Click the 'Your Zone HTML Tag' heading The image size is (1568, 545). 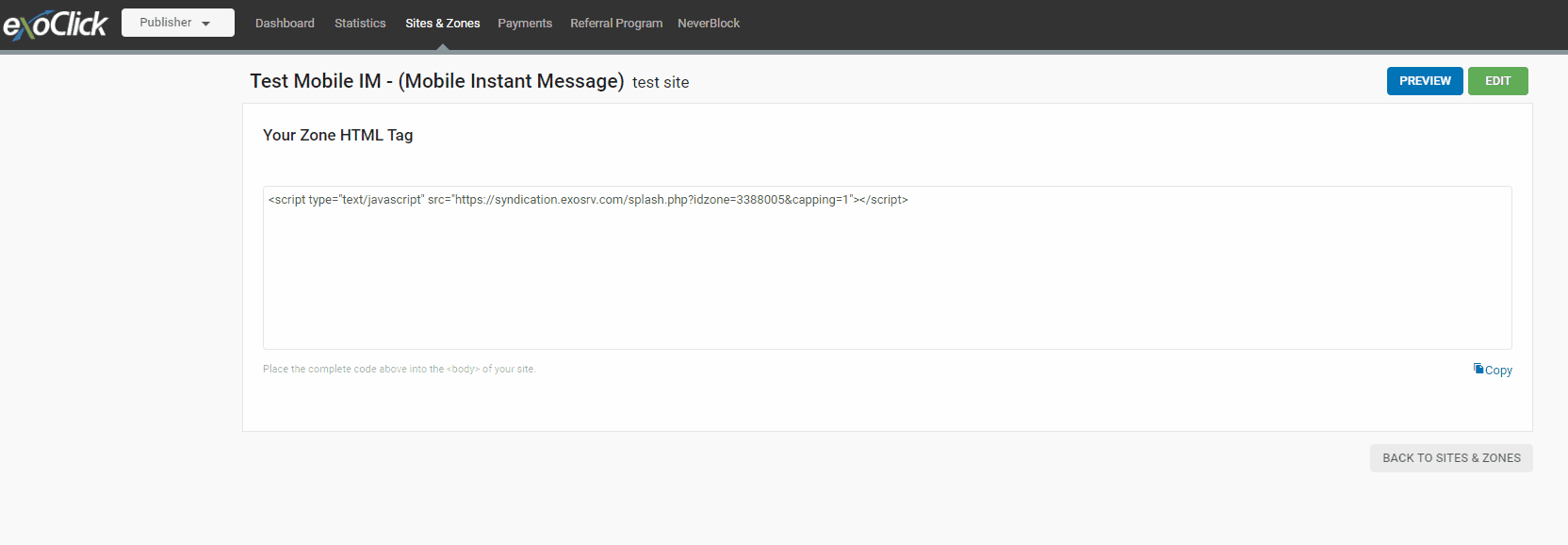[338, 135]
